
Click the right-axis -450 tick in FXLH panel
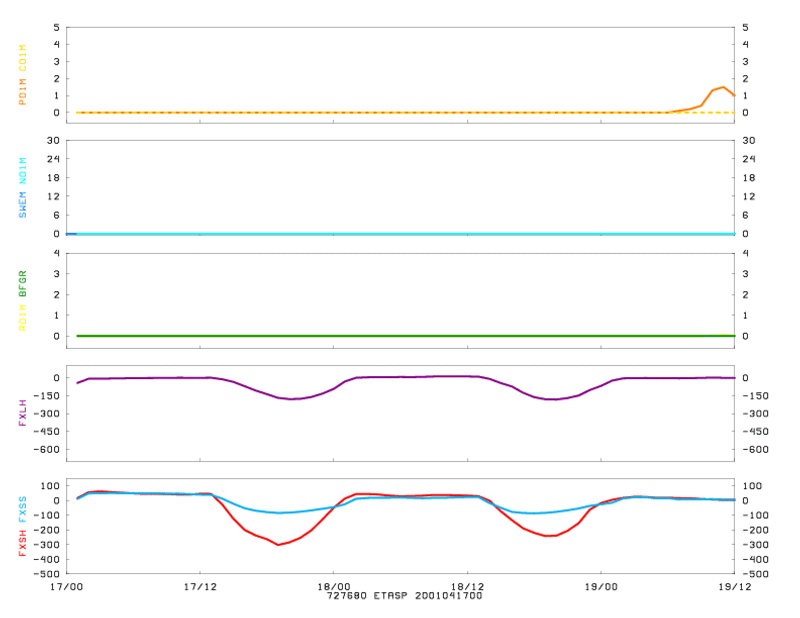pos(756,432)
